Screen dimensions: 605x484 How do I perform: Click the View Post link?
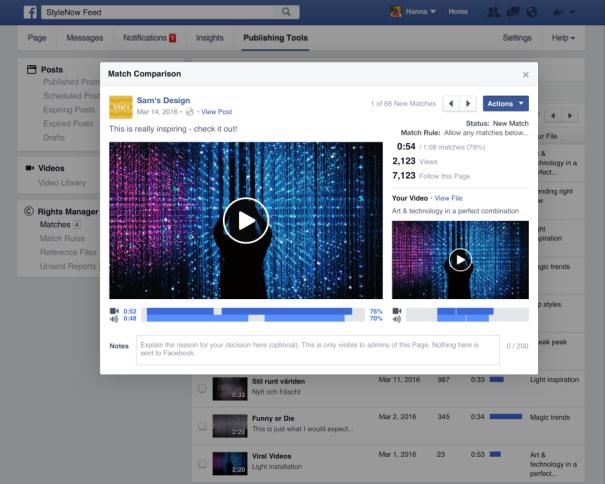pyautogui.click(x=217, y=112)
